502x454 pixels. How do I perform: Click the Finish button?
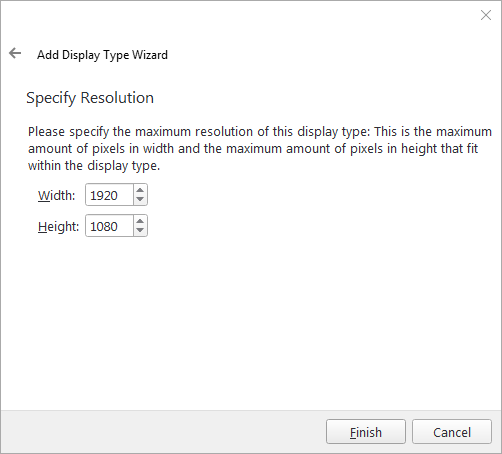pos(366,432)
